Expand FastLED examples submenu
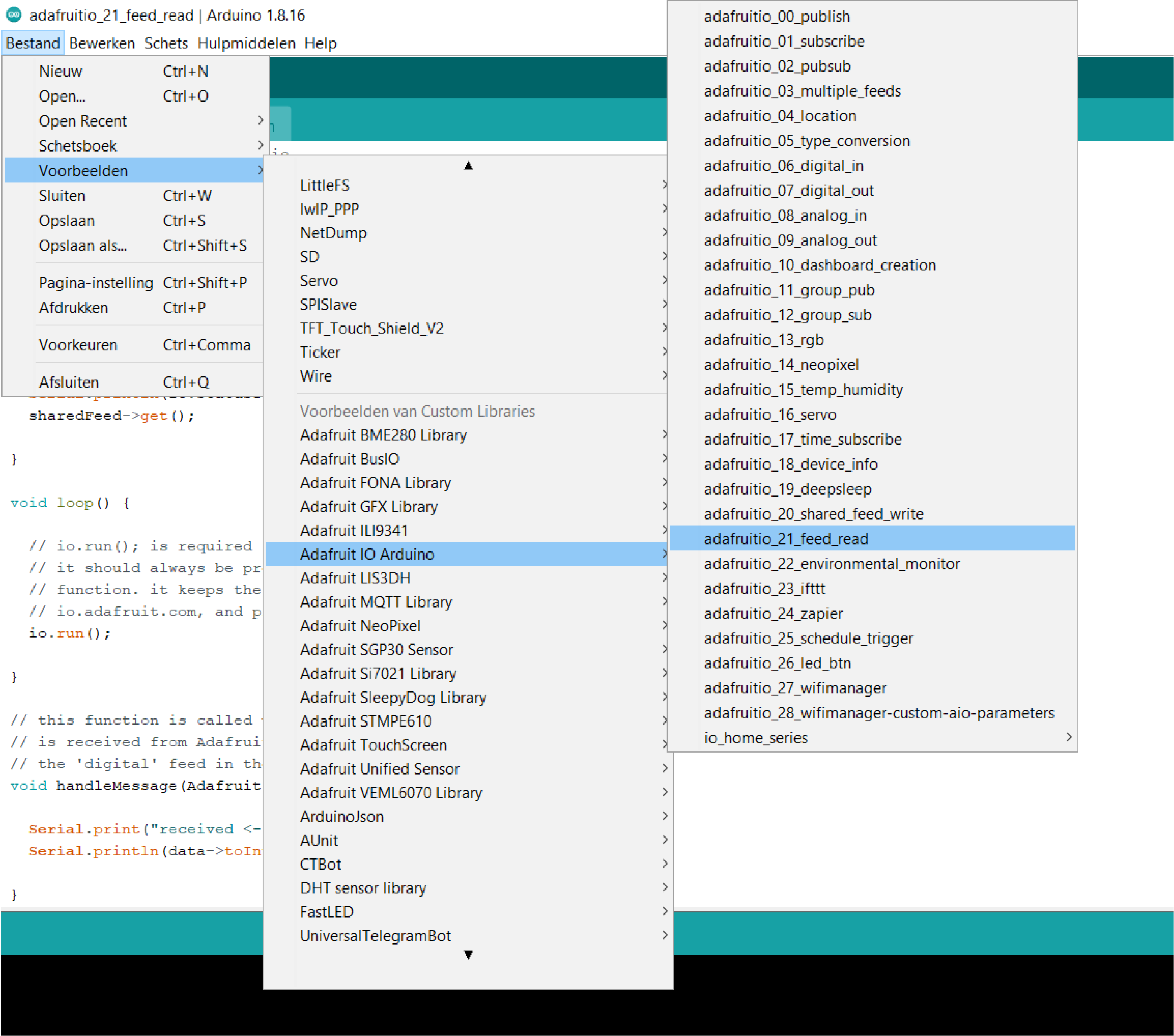Image resolution: width=1174 pixels, height=1036 pixels. pyautogui.click(x=467, y=912)
